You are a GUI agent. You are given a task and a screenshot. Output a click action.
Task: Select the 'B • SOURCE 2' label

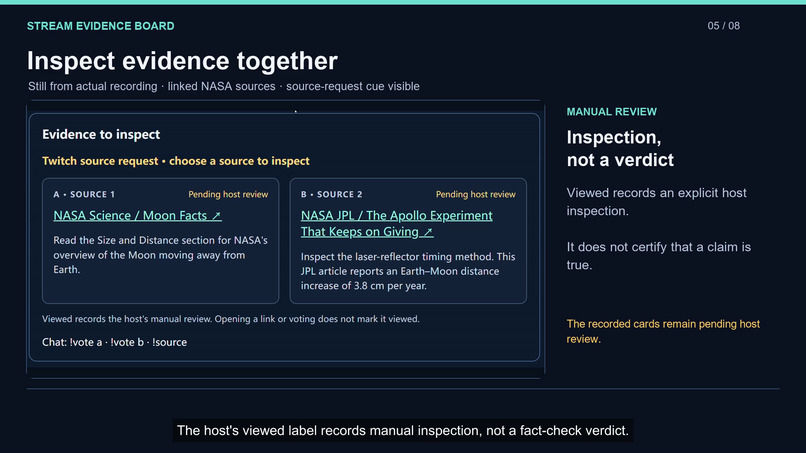tap(332, 194)
